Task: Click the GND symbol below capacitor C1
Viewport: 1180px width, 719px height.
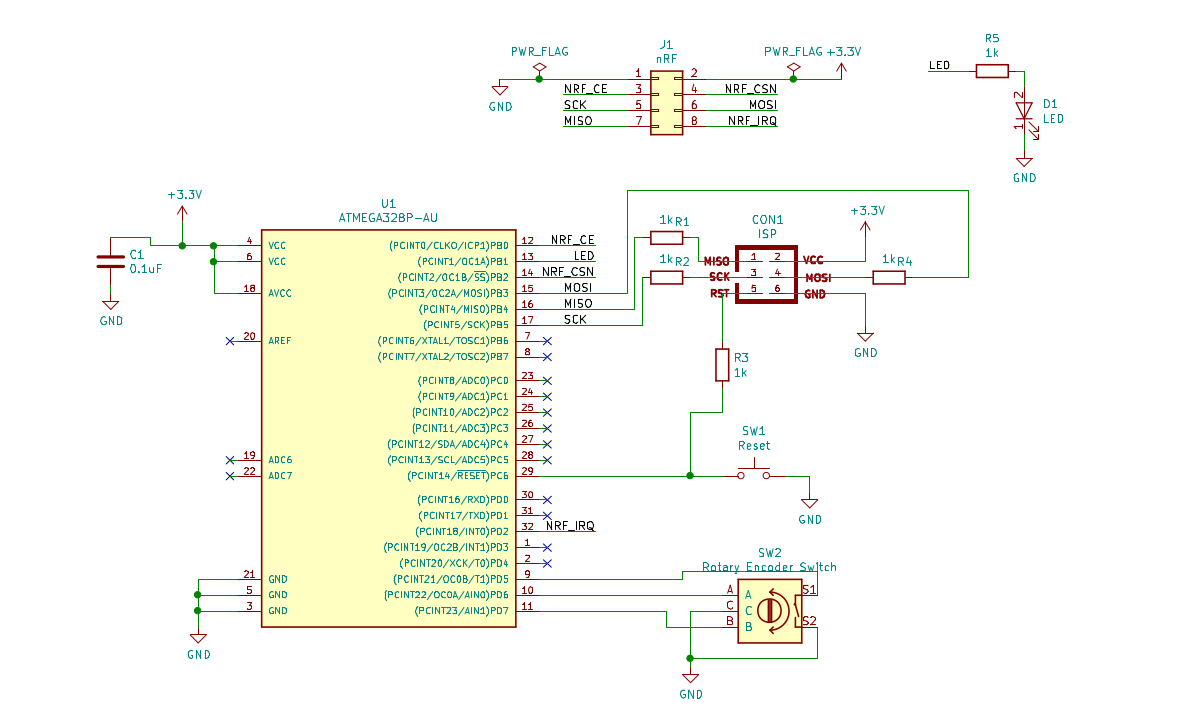Action: [x=111, y=309]
